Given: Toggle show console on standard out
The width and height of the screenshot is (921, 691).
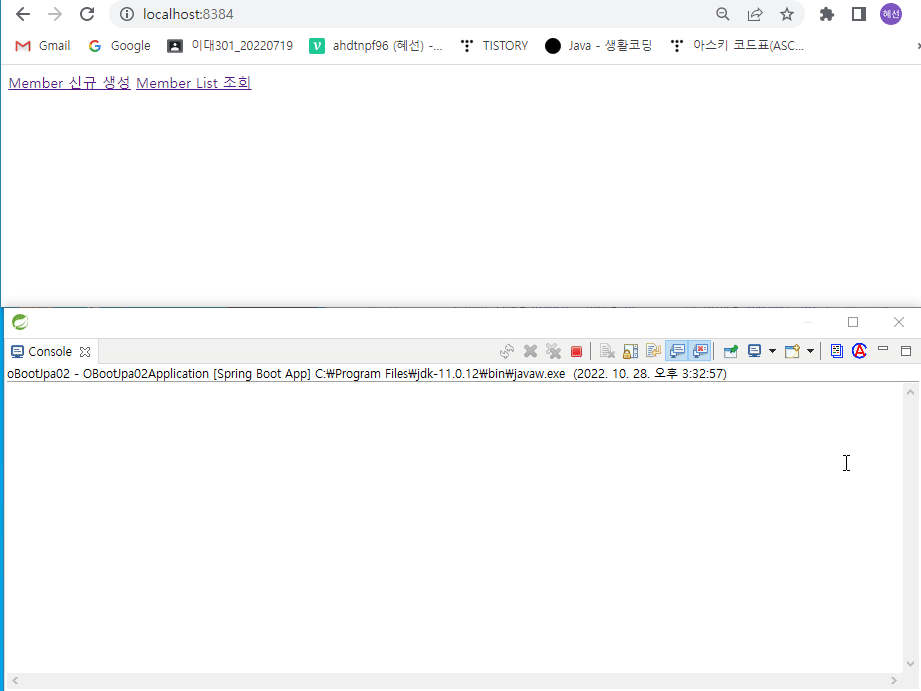Looking at the screenshot, I should 677,351.
